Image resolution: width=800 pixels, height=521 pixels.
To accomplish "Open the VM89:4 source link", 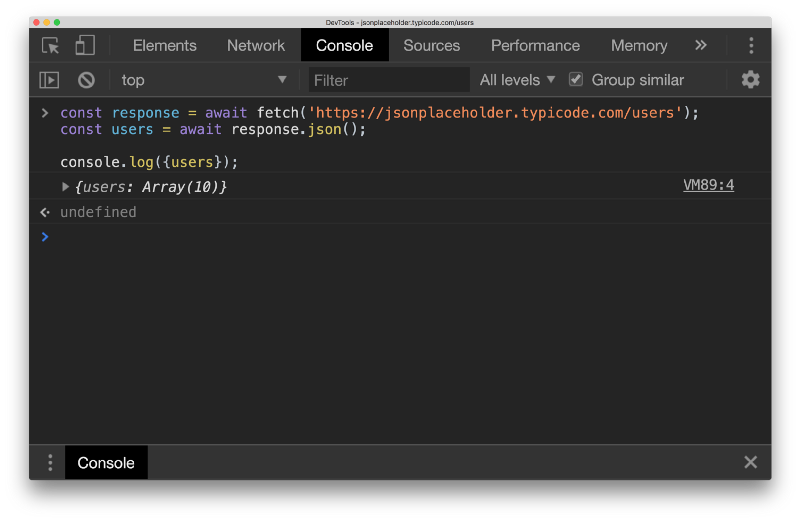I will 708,185.
